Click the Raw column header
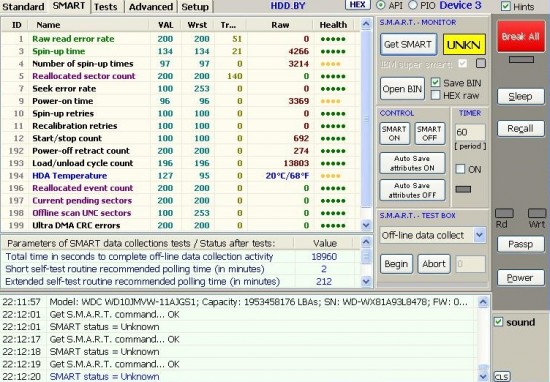 tap(280, 25)
